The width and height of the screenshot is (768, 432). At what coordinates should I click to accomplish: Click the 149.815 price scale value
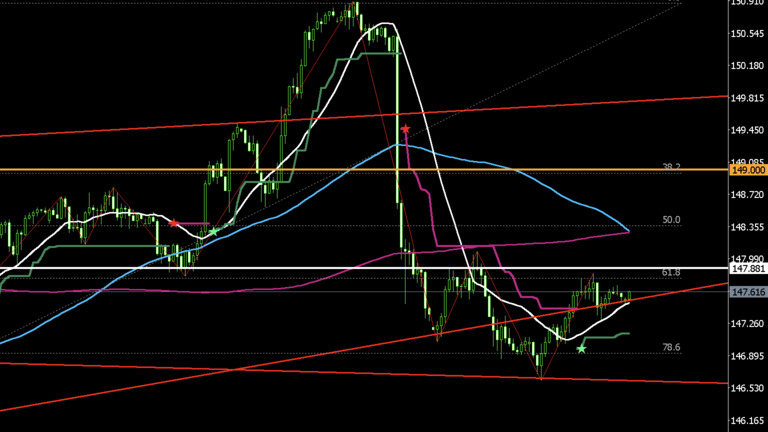(747, 98)
